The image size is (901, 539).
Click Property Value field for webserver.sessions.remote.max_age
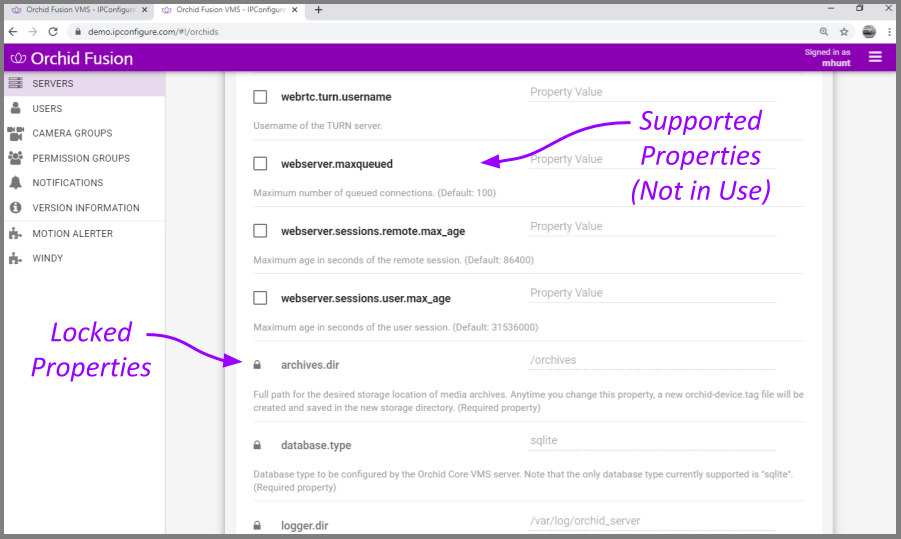point(652,226)
